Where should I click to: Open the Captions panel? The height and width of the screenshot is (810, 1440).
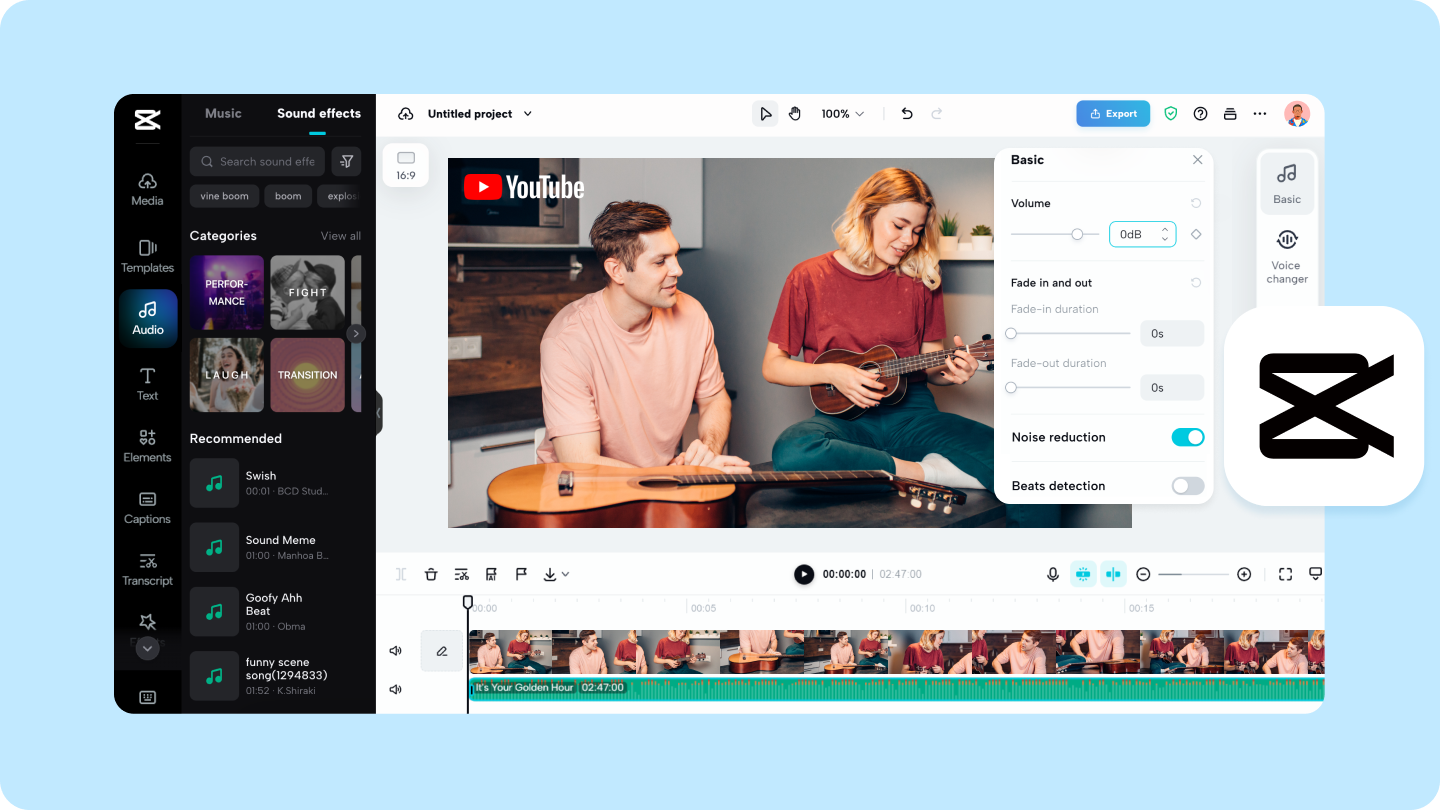pos(147,508)
